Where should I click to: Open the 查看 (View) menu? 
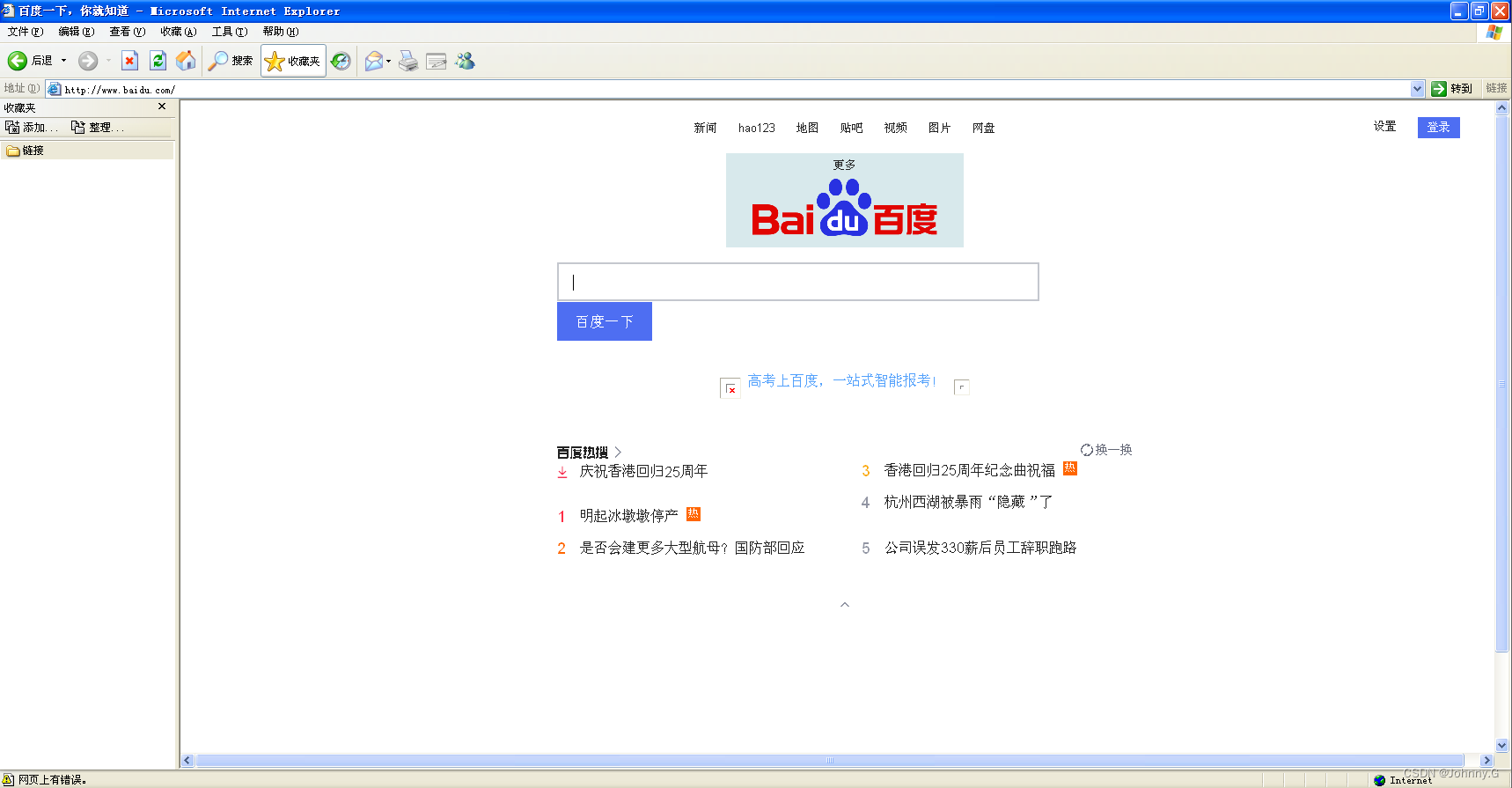(x=127, y=32)
